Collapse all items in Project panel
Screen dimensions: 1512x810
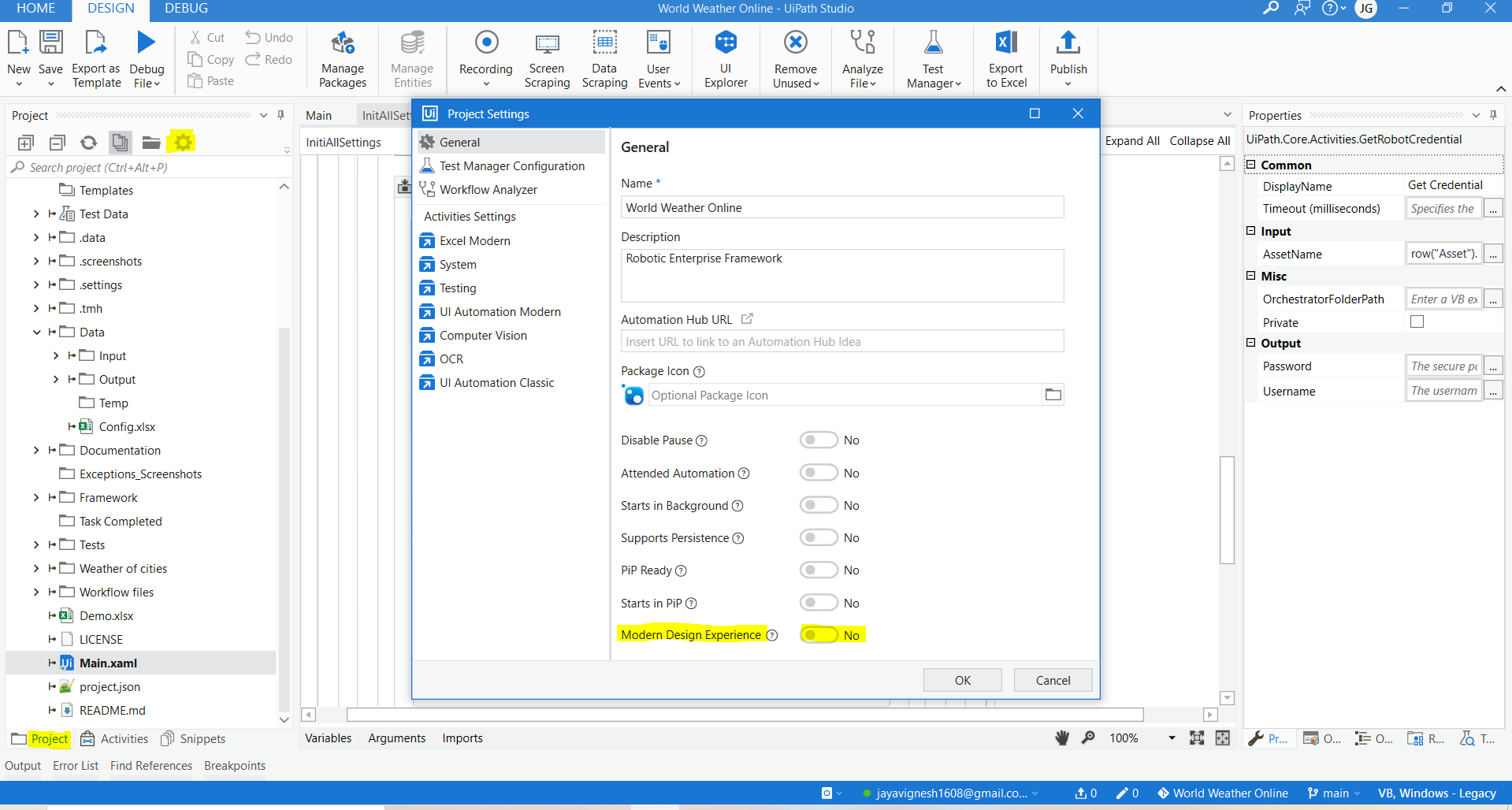58,143
